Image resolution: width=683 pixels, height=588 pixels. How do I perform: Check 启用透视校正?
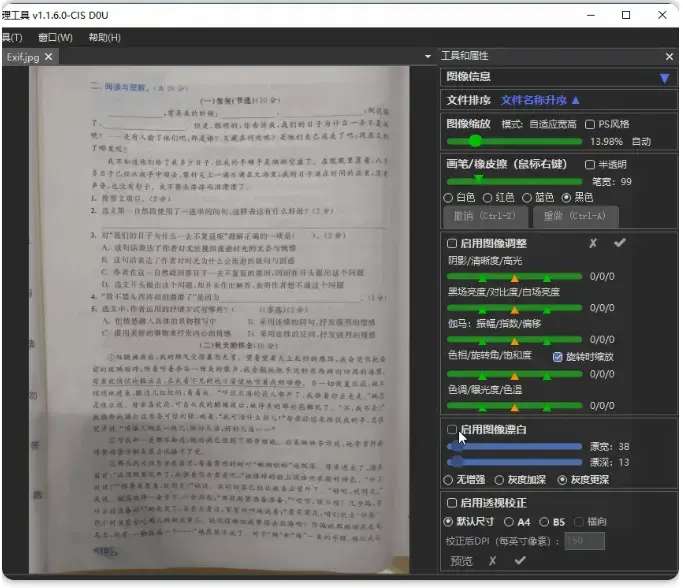point(452,503)
